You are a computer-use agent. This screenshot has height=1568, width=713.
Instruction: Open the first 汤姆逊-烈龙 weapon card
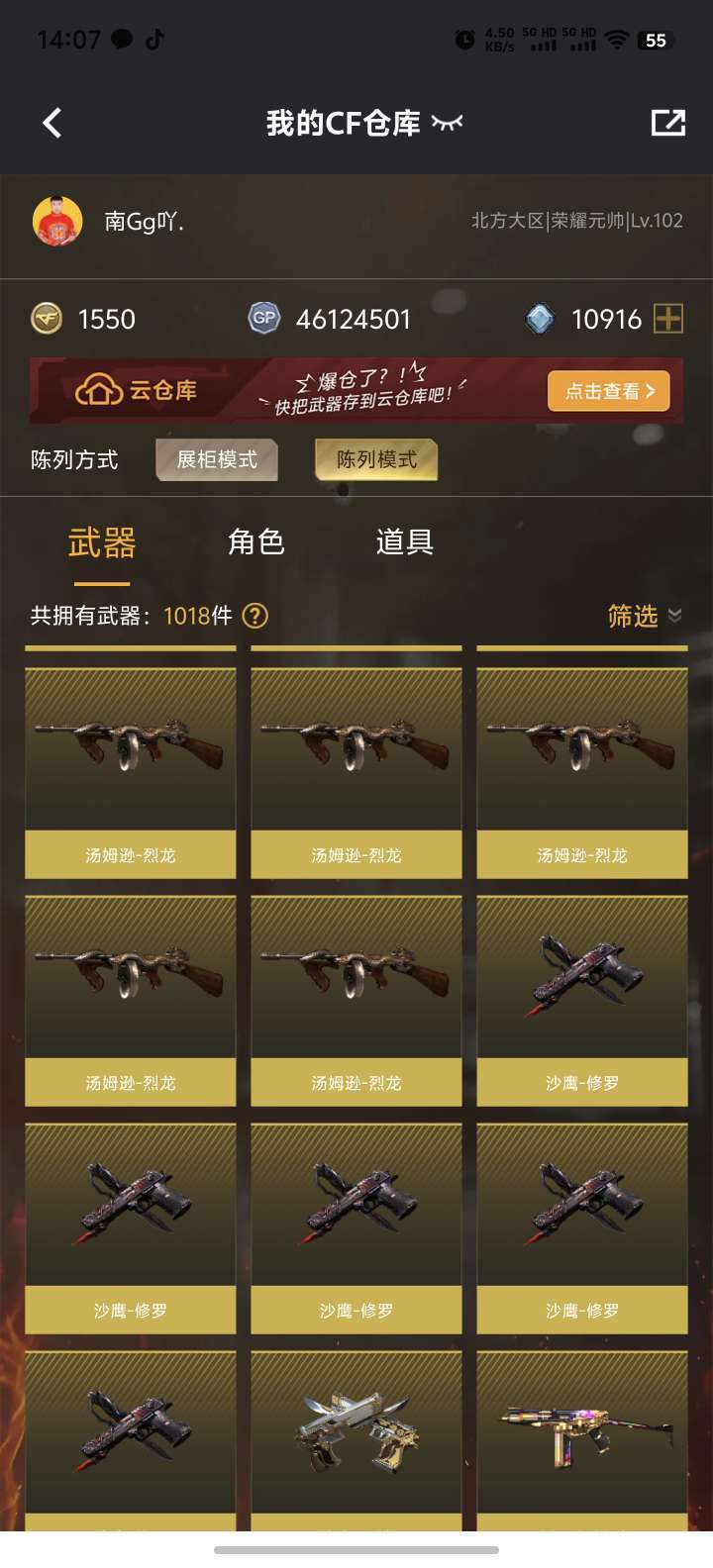pos(131,773)
